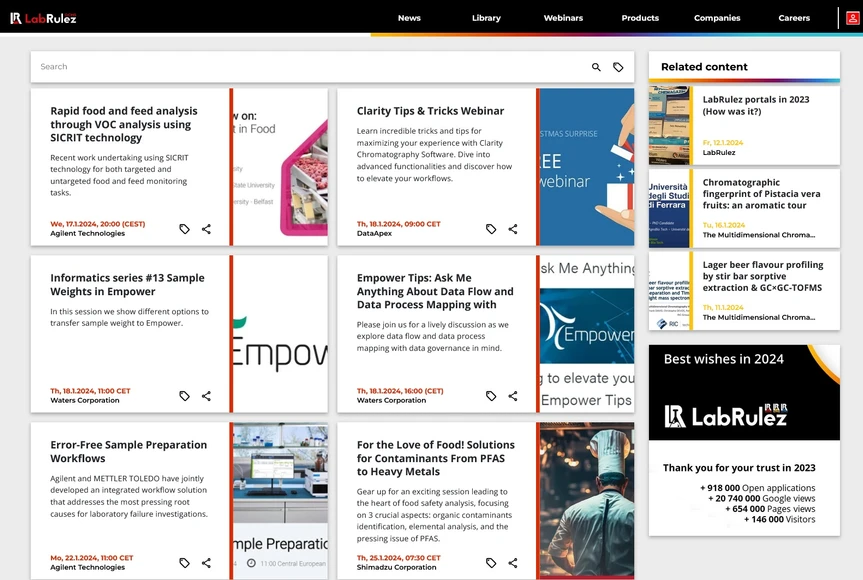This screenshot has height=580, width=863.
Task: Click DataApex company name
Action: point(374,233)
